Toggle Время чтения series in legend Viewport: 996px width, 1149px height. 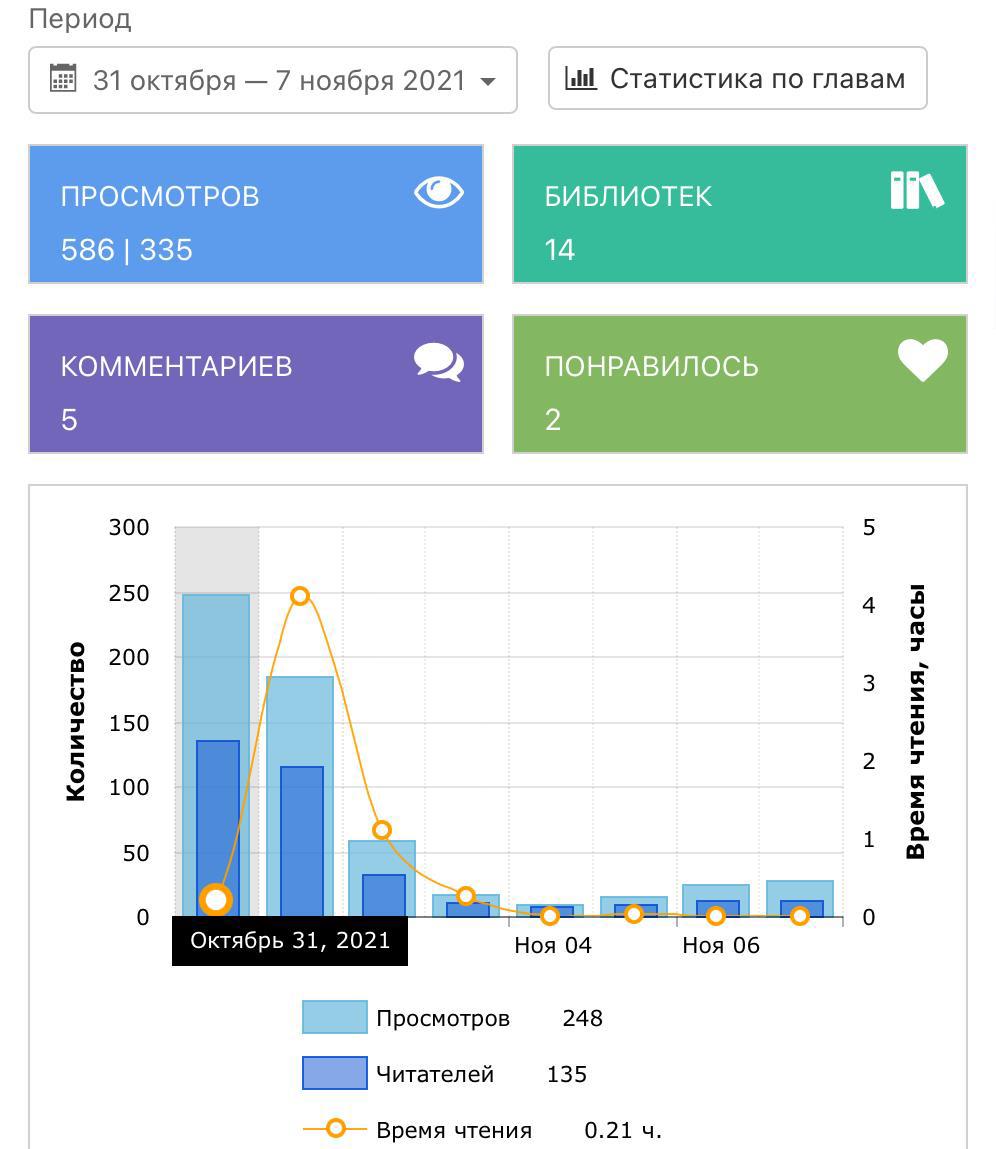click(454, 1130)
